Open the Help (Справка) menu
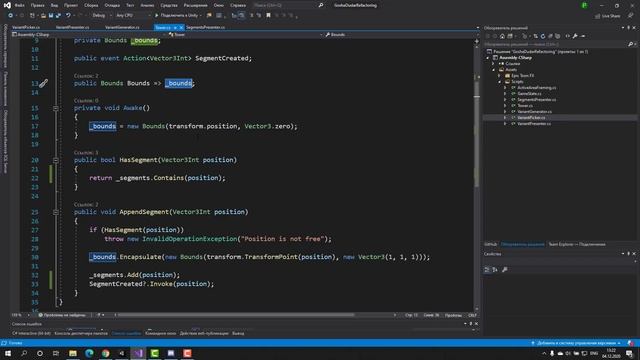640x360 pixels. (238, 5)
